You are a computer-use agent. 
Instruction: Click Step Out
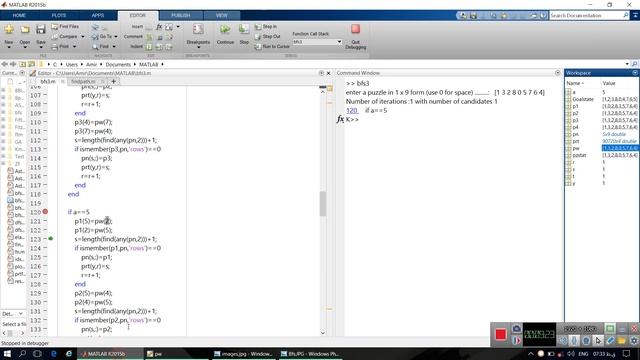click(x=267, y=37)
